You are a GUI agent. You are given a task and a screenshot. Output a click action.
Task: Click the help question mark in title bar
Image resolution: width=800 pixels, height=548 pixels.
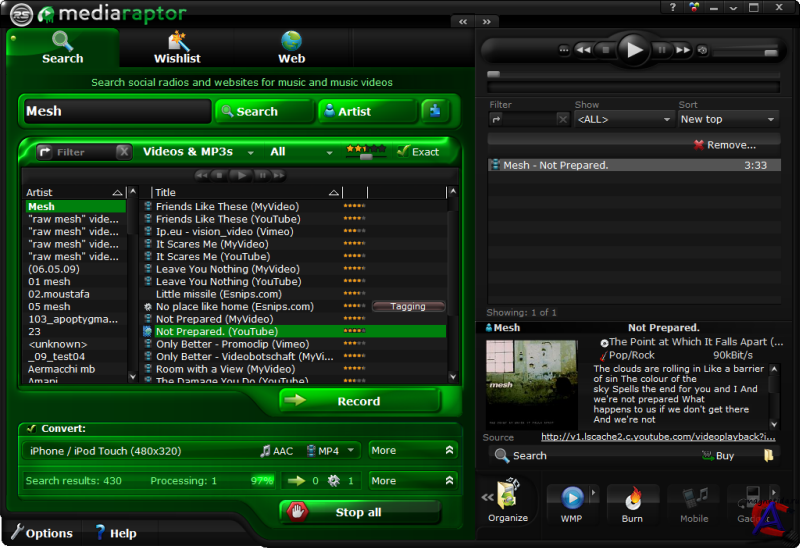pos(673,7)
